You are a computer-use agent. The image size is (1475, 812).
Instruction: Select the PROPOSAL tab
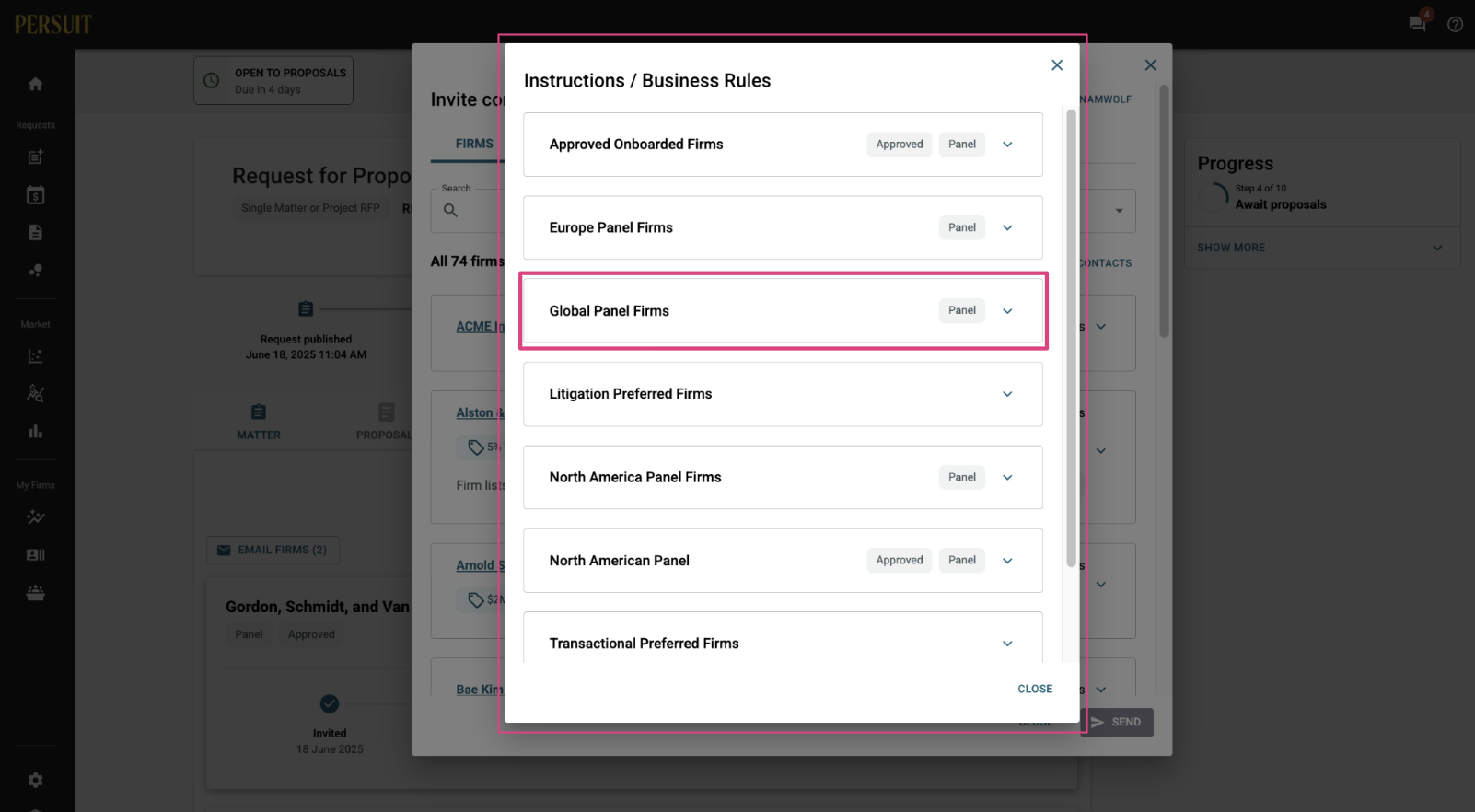click(x=385, y=422)
